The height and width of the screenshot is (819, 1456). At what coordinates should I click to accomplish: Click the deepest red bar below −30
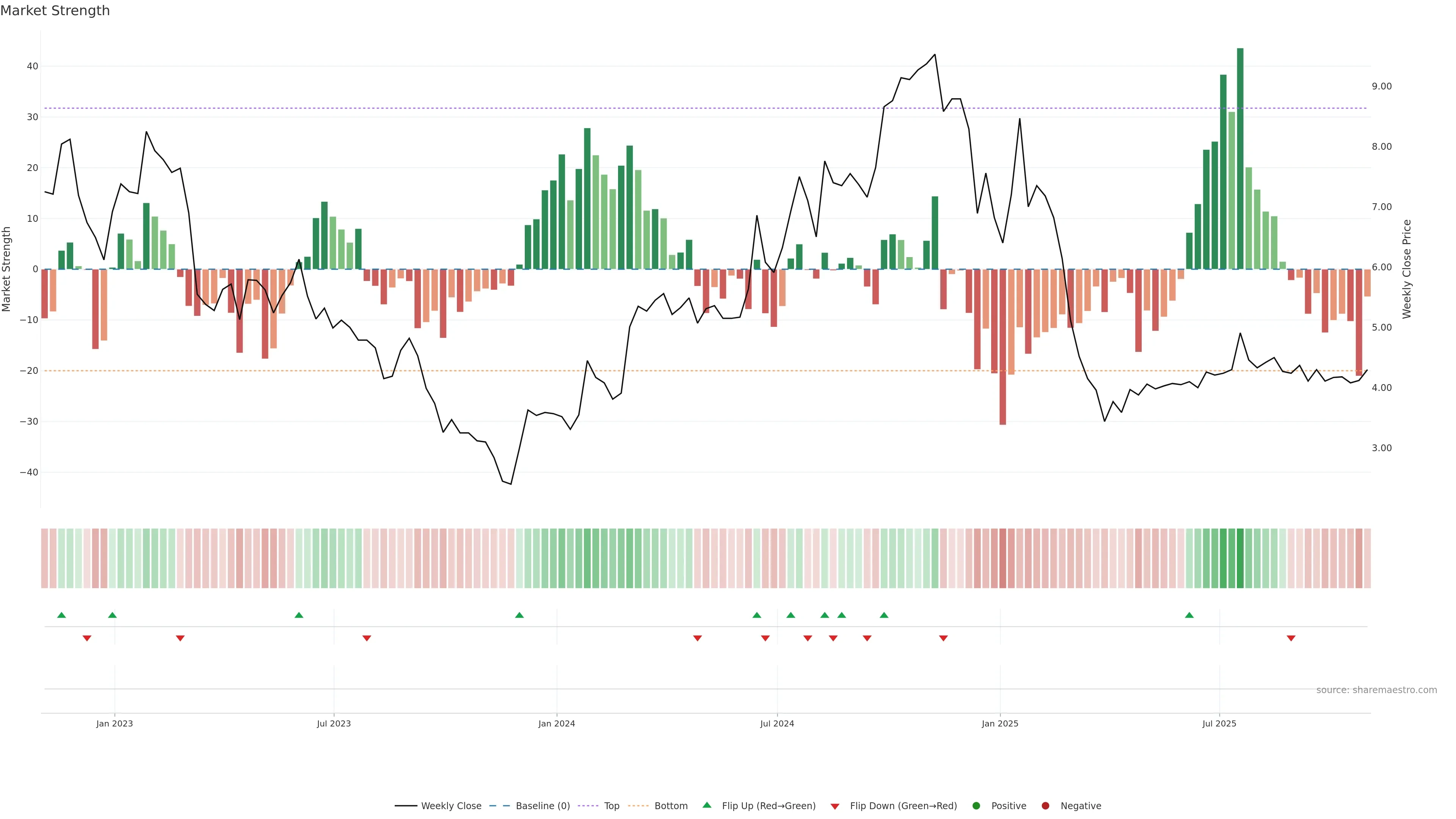(1003, 347)
